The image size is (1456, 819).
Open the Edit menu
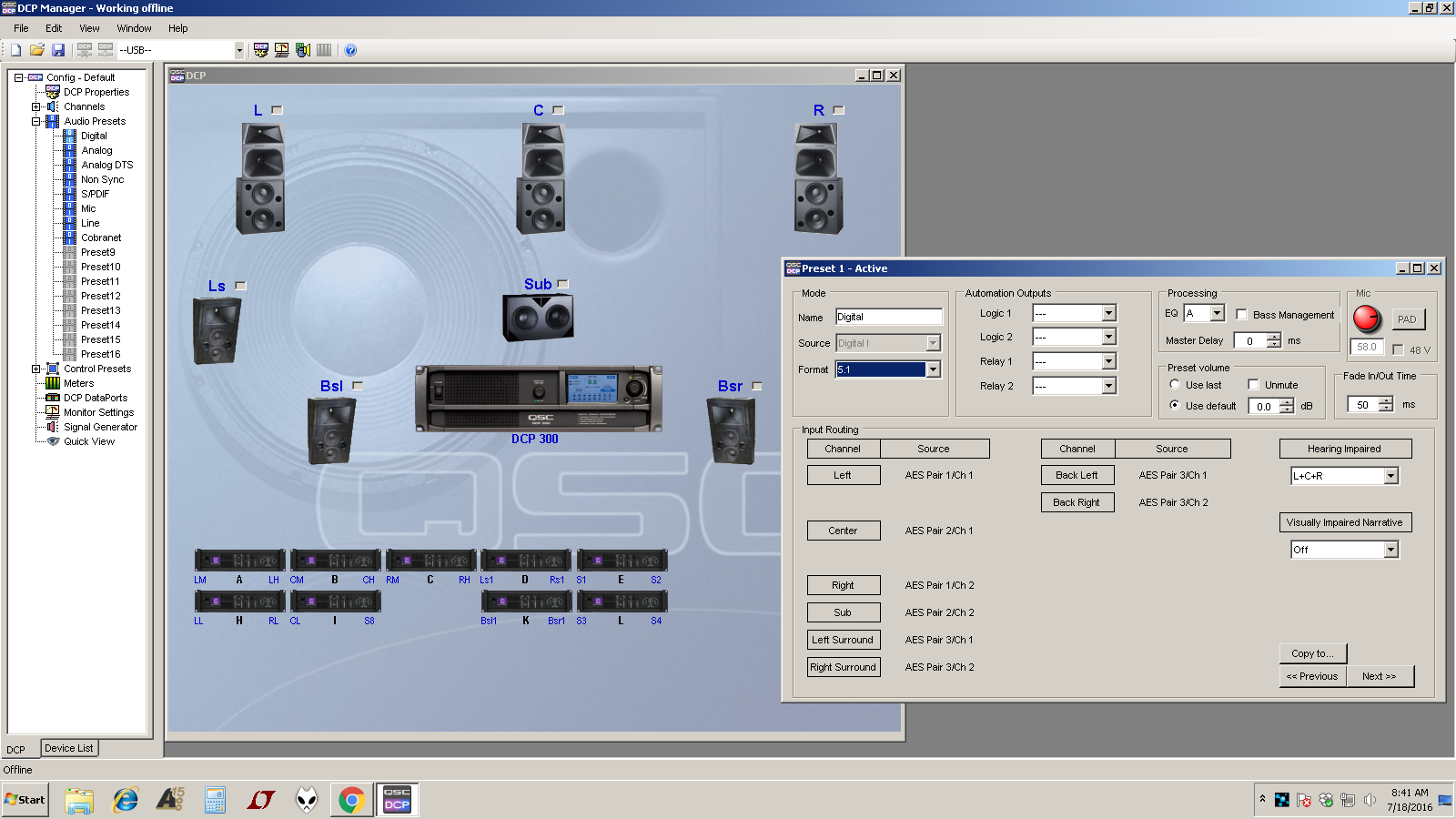tap(54, 28)
